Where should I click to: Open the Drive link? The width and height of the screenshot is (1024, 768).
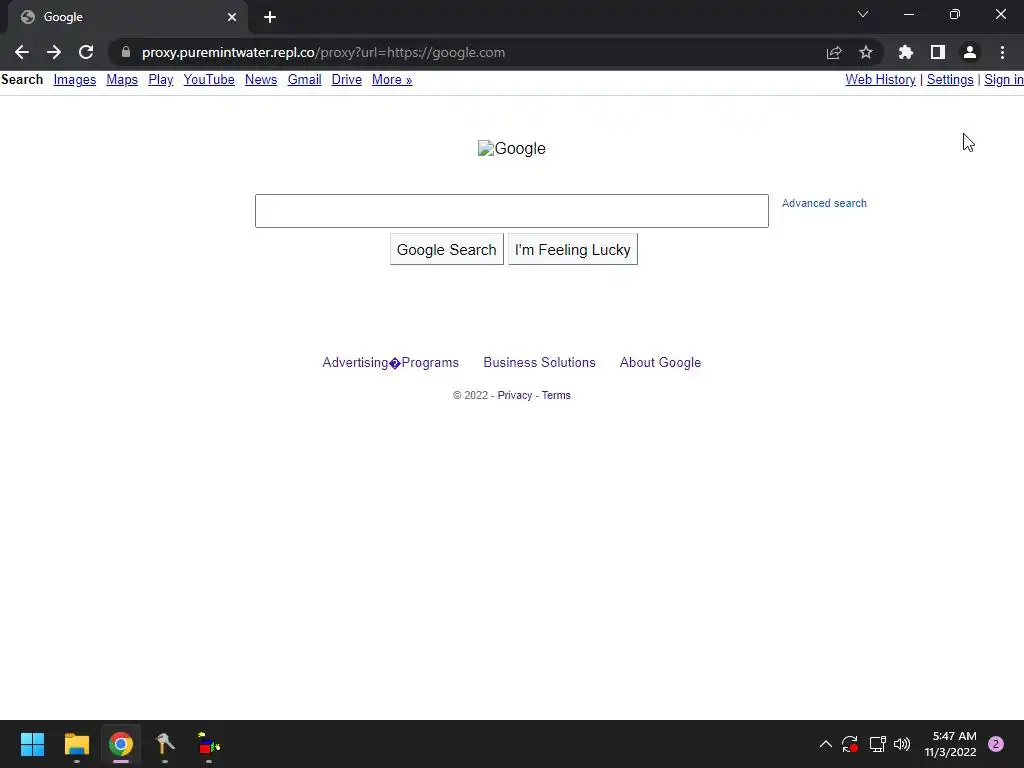[347, 80]
